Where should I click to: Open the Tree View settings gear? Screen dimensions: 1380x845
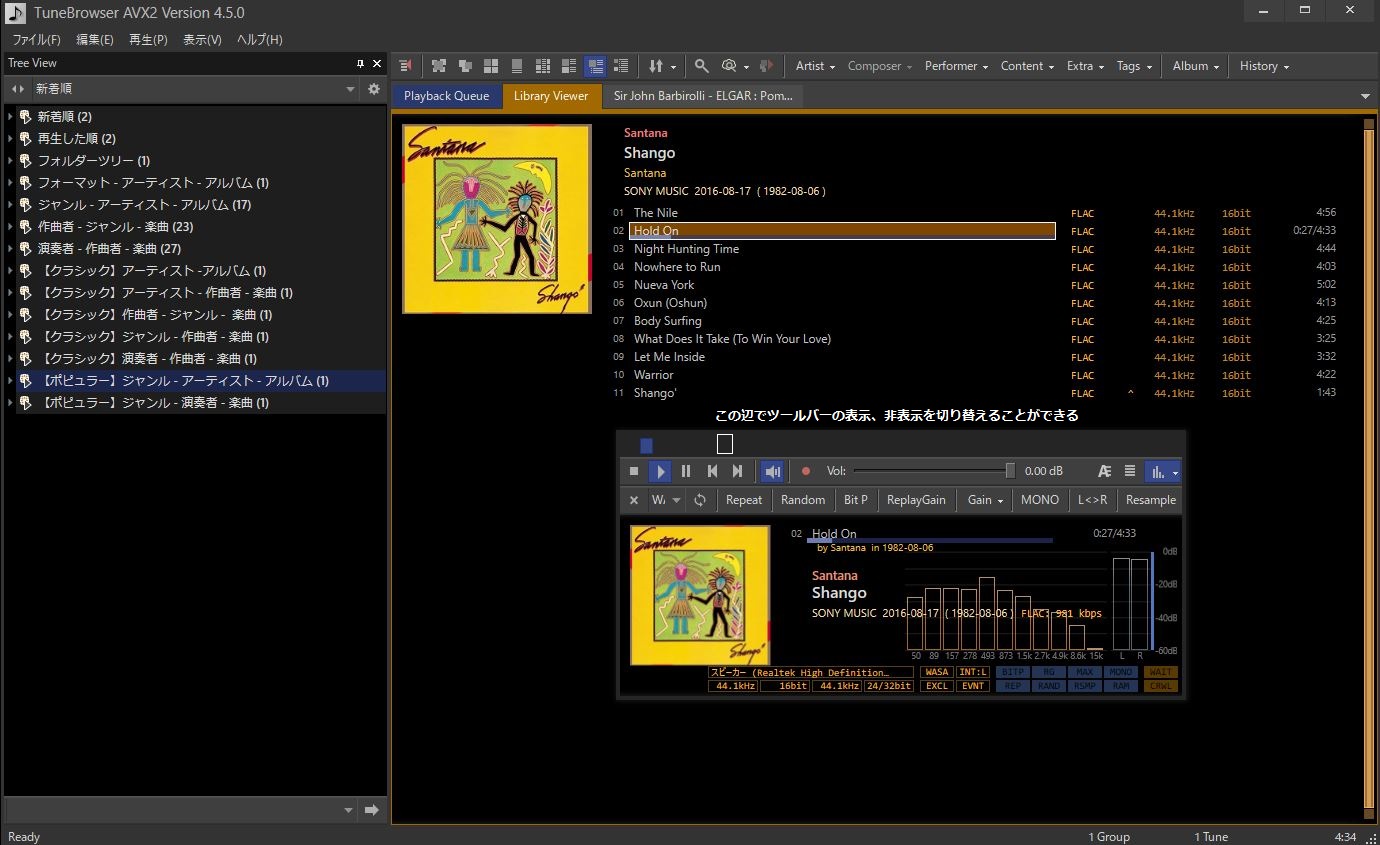click(x=374, y=89)
